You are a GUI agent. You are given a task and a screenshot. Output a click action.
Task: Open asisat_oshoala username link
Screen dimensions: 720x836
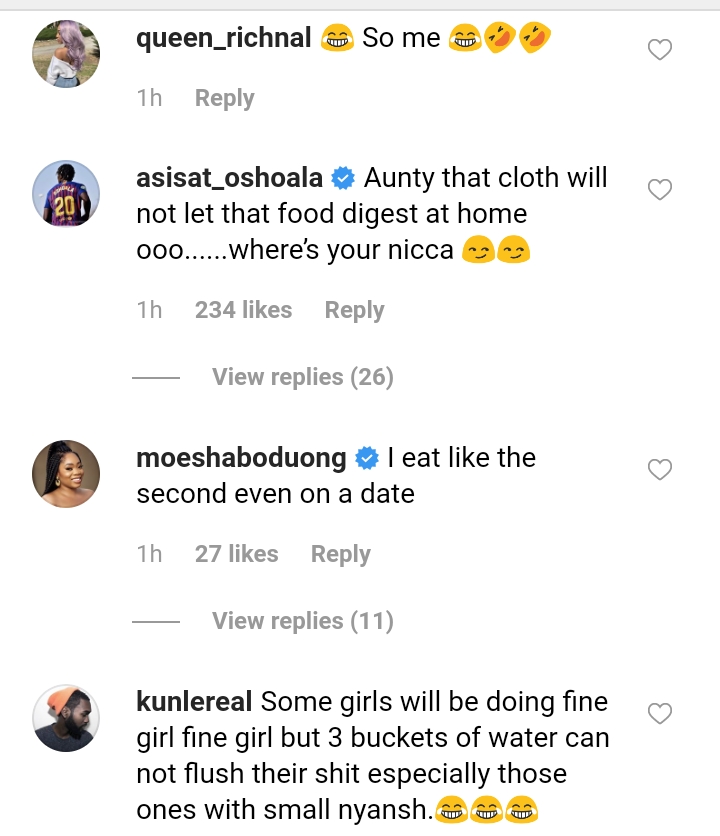coord(229,179)
